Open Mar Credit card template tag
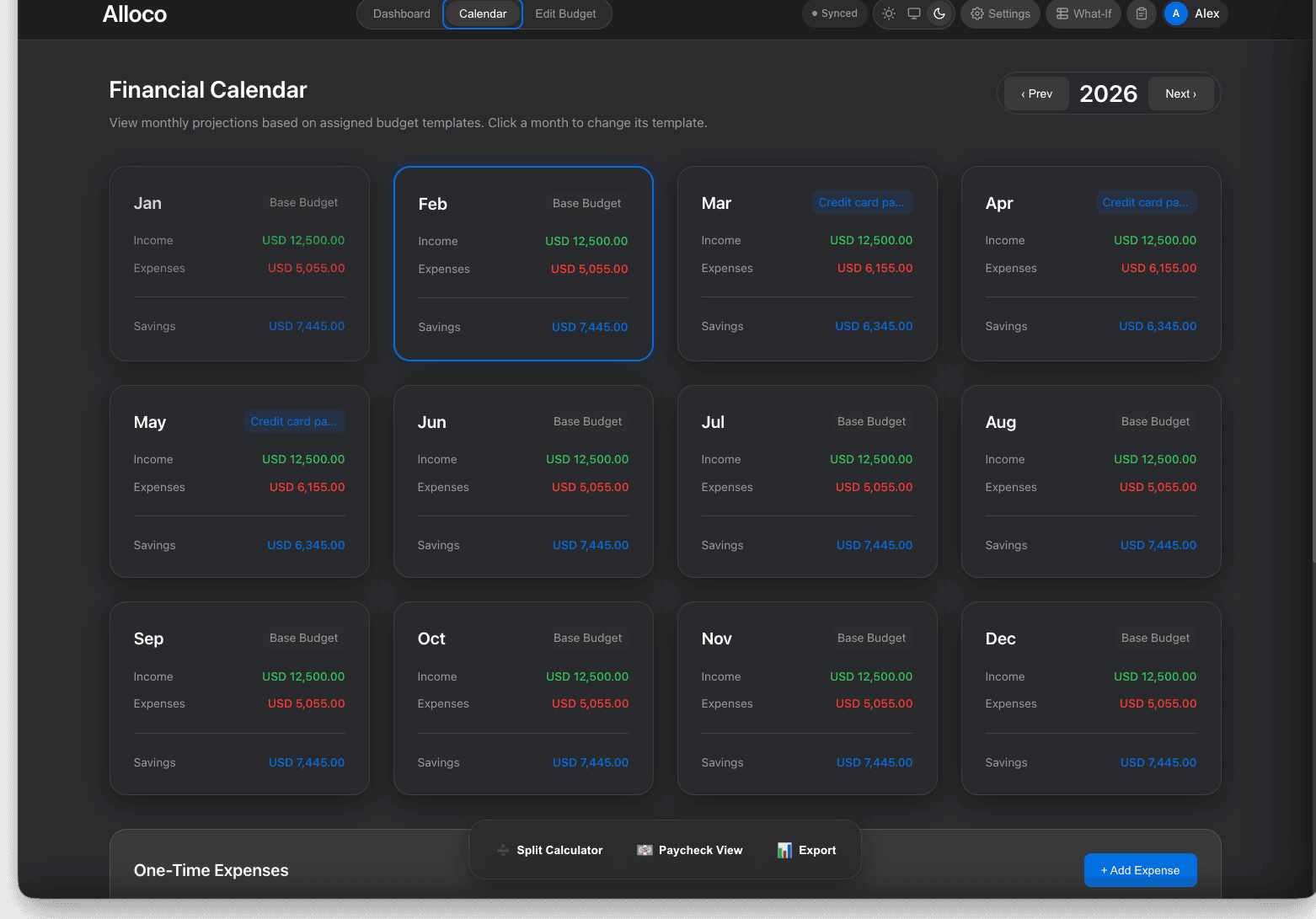 click(x=861, y=202)
